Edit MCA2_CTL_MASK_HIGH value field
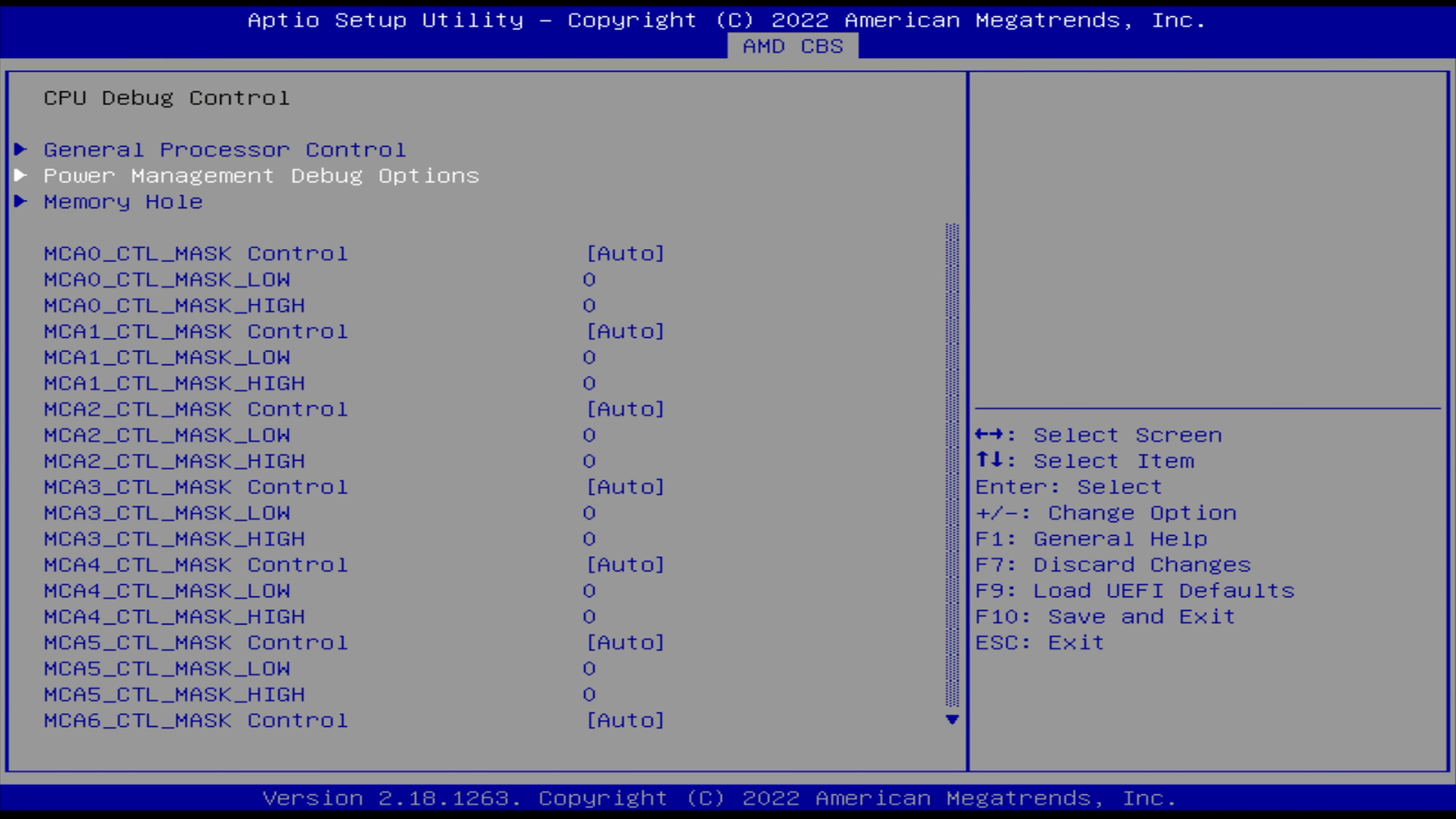The height and width of the screenshot is (819, 1456). pyautogui.click(x=590, y=461)
